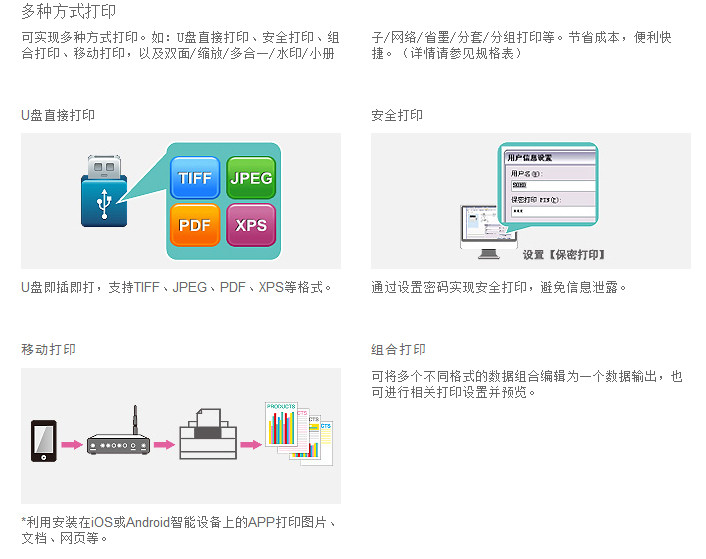Click the U盘直接打印 section heading
The width and height of the screenshot is (706, 559).
pos(58,115)
